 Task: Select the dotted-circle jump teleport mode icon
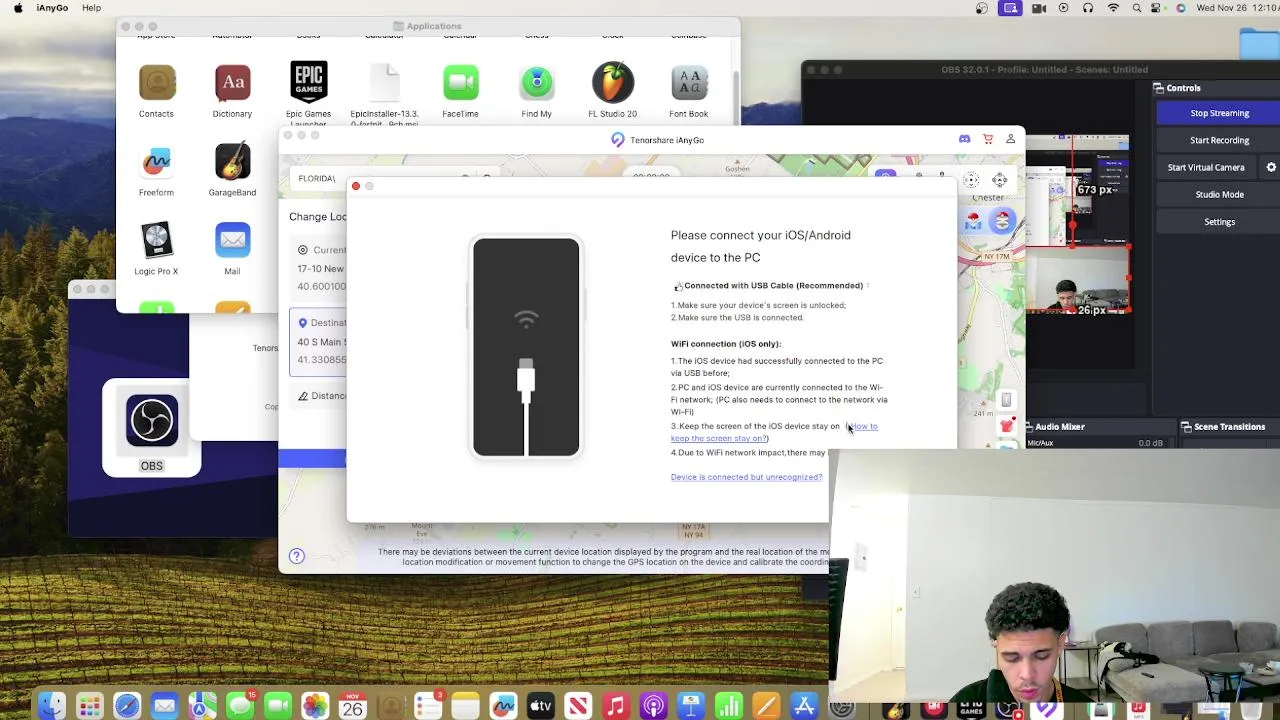pos(971,180)
